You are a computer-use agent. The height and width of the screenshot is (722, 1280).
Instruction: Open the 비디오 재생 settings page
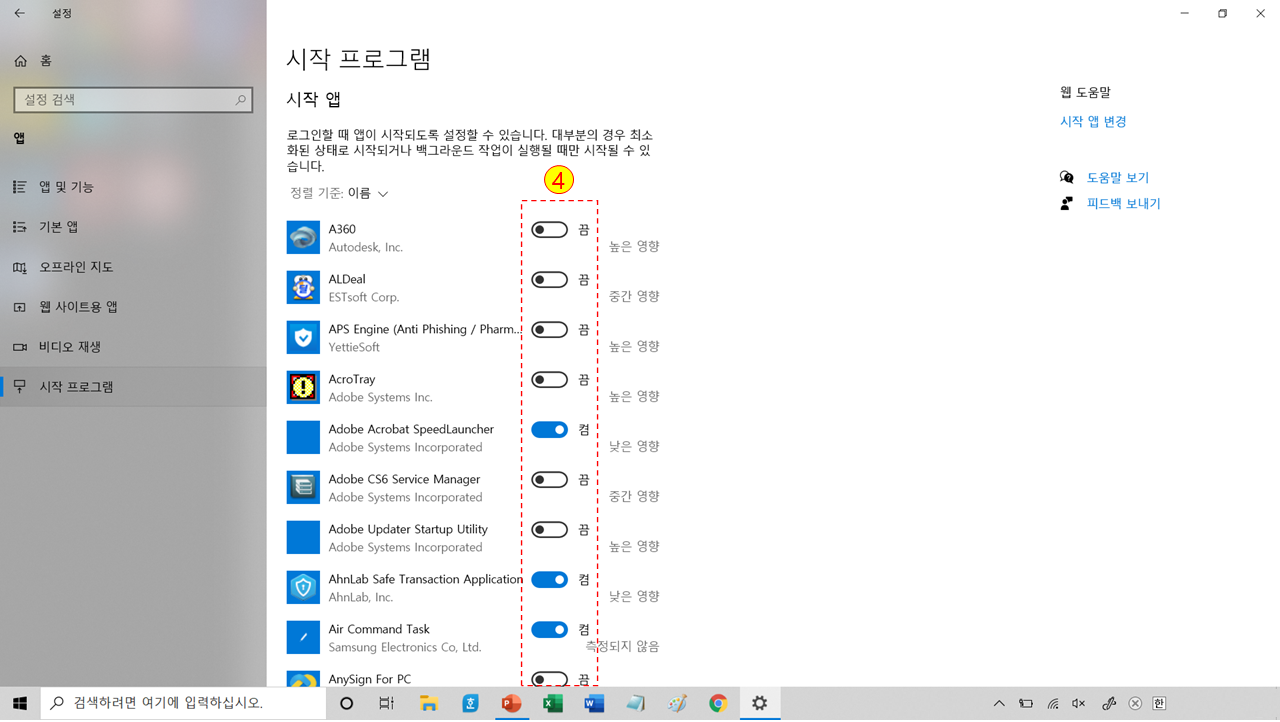70,346
